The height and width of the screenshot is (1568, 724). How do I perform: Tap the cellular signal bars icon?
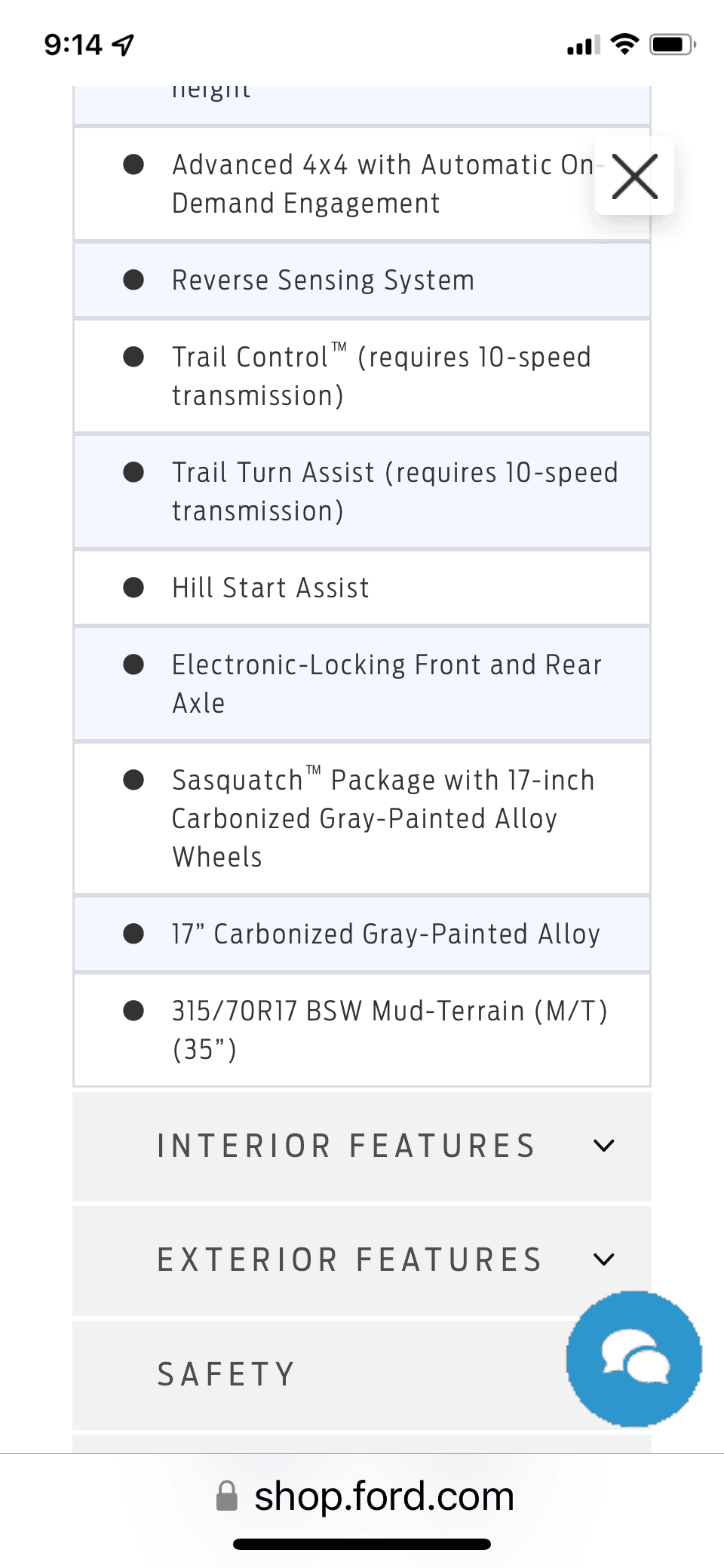pyautogui.click(x=584, y=45)
